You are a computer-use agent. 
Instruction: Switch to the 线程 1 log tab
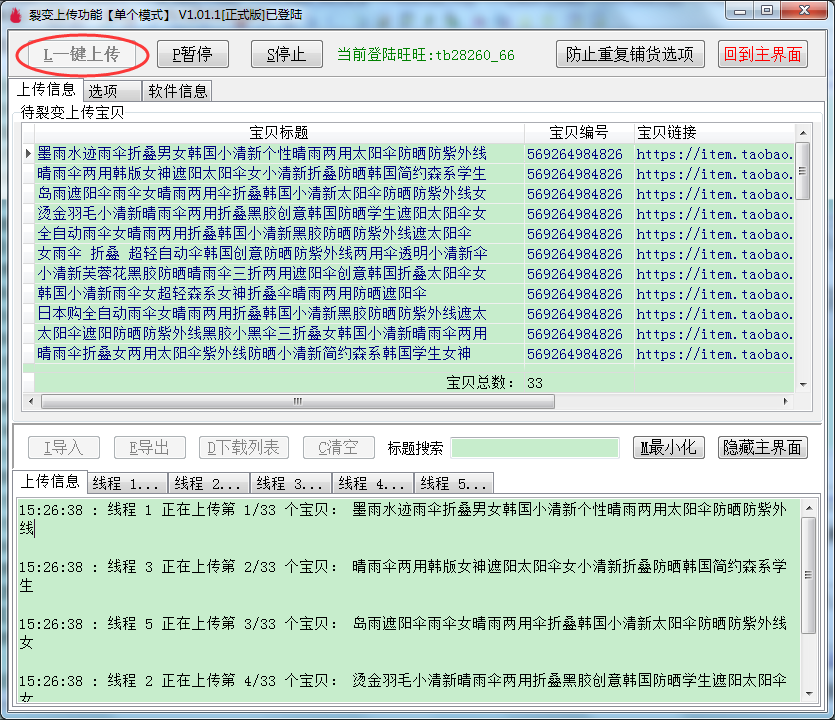127,484
